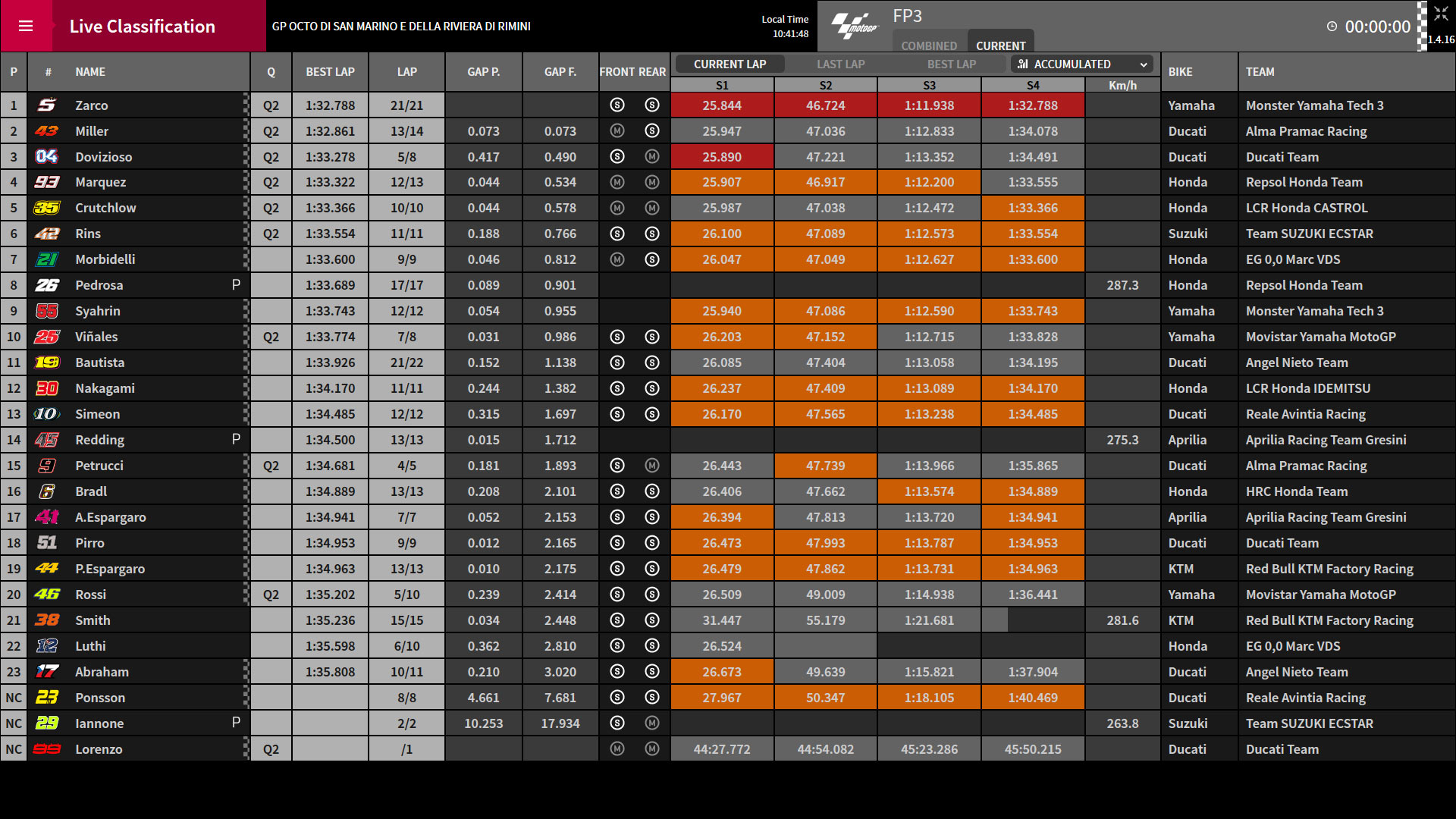Select rider name A.Espargaro

point(111,517)
